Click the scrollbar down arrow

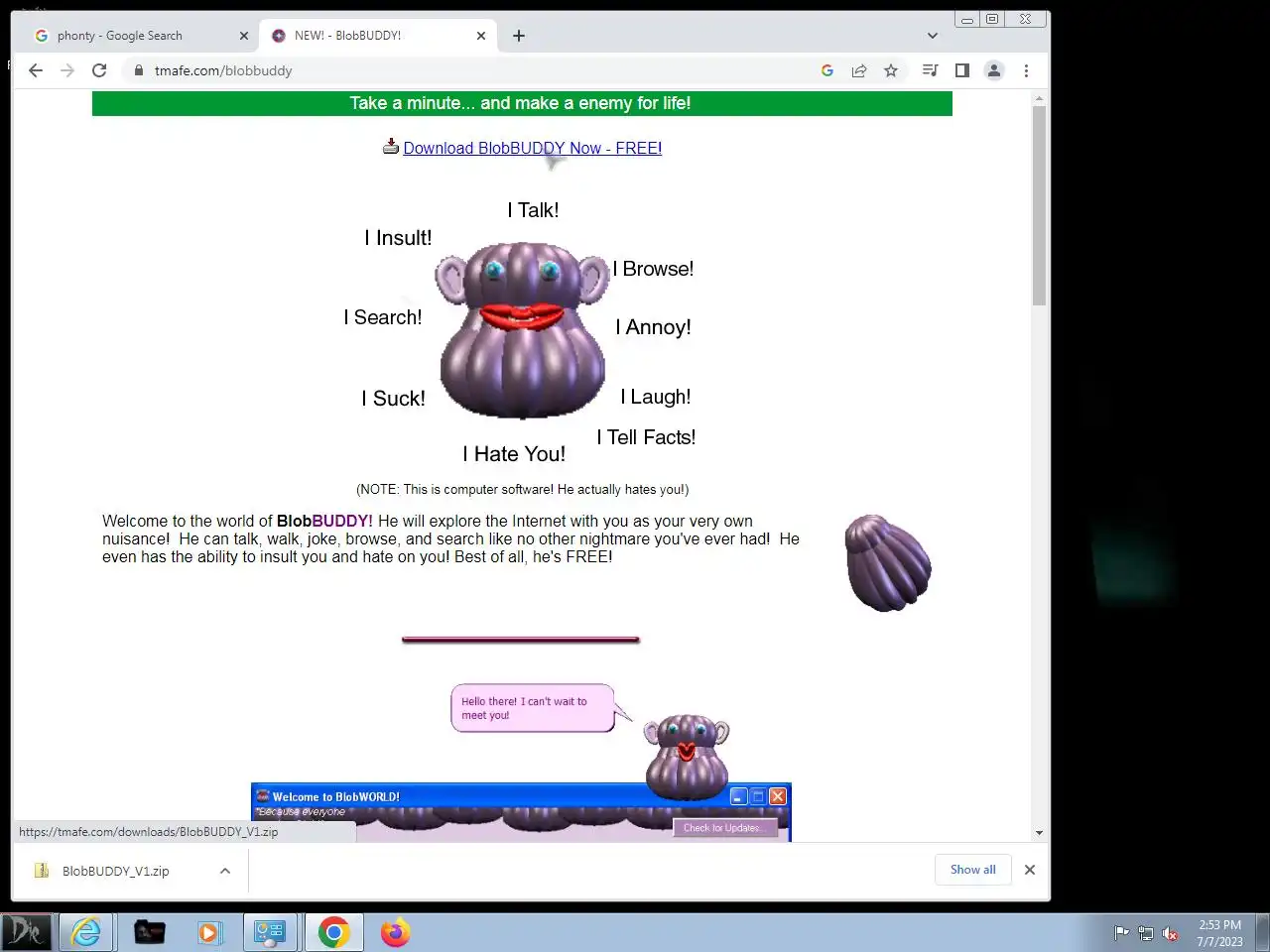coord(1039,833)
